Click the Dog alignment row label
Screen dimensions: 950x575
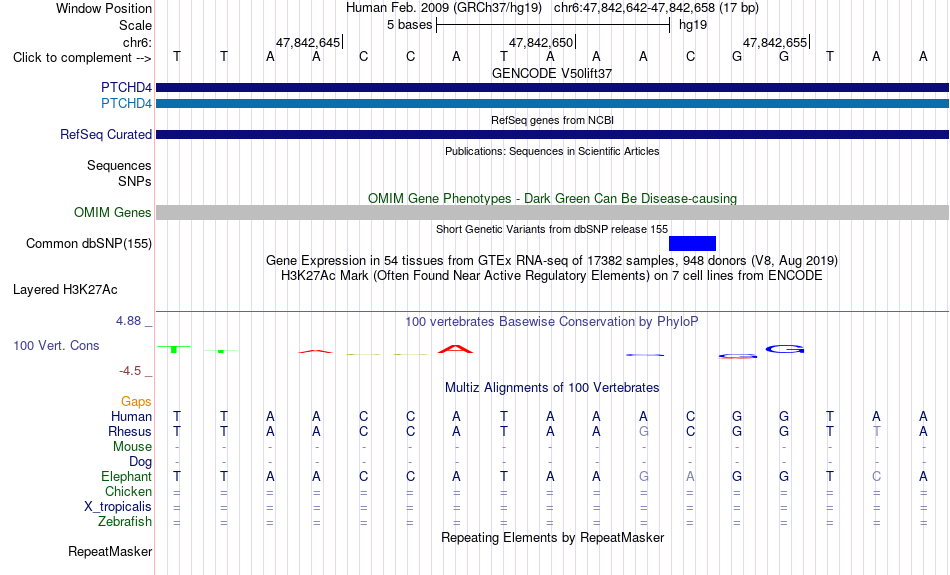(140, 462)
